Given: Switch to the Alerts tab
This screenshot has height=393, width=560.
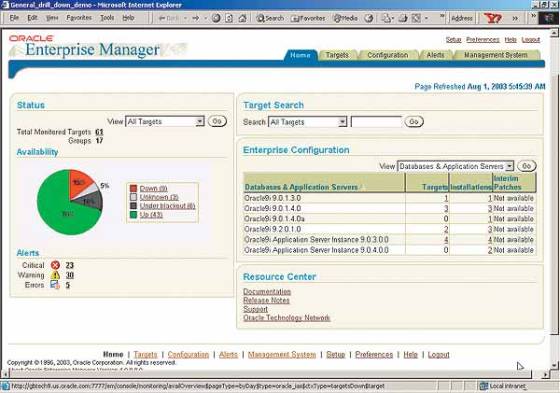Looking at the screenshot, I should [435, 55].
